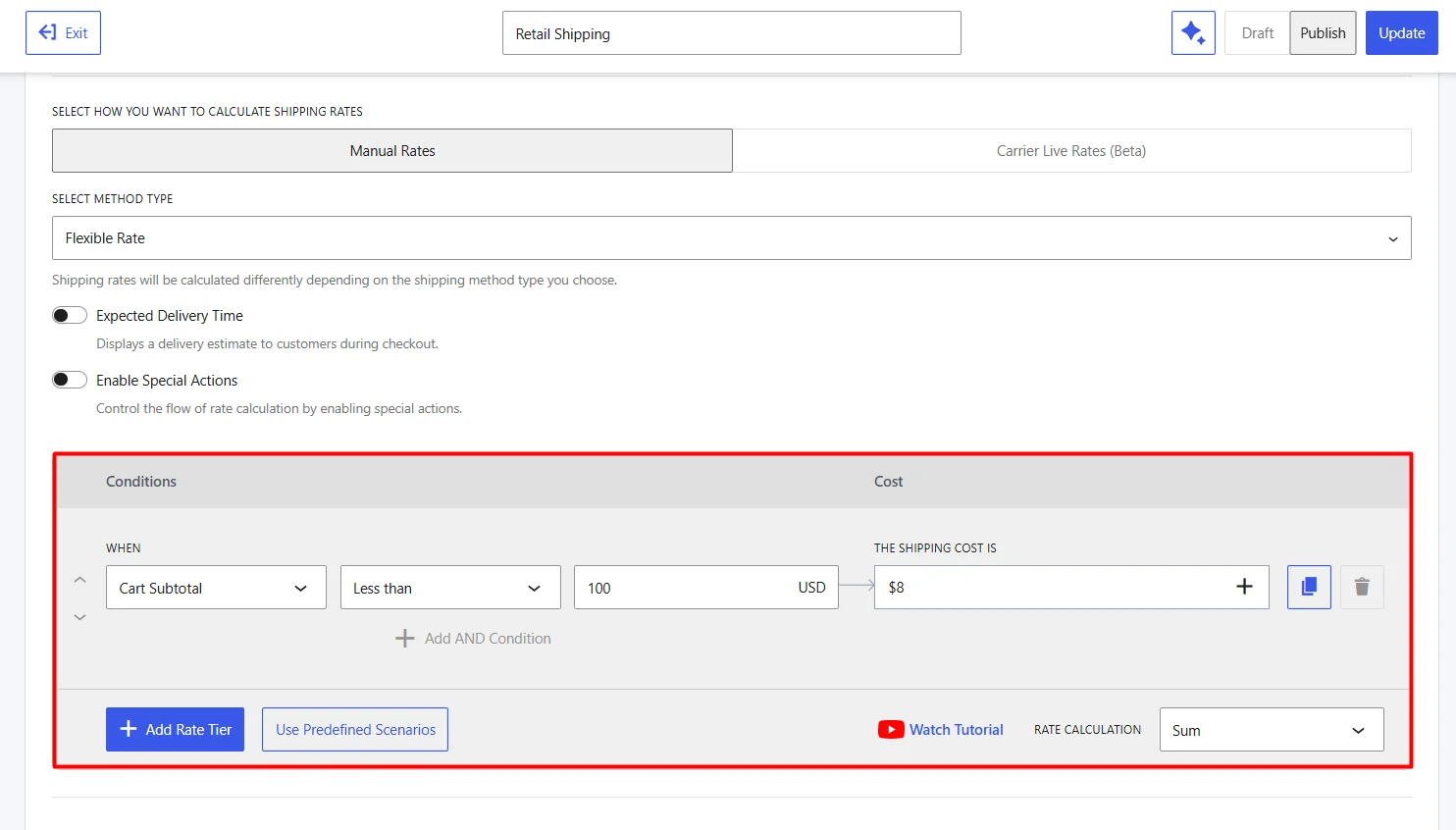Click the USD currency label

pyautogui.click(x=811, y=587)
